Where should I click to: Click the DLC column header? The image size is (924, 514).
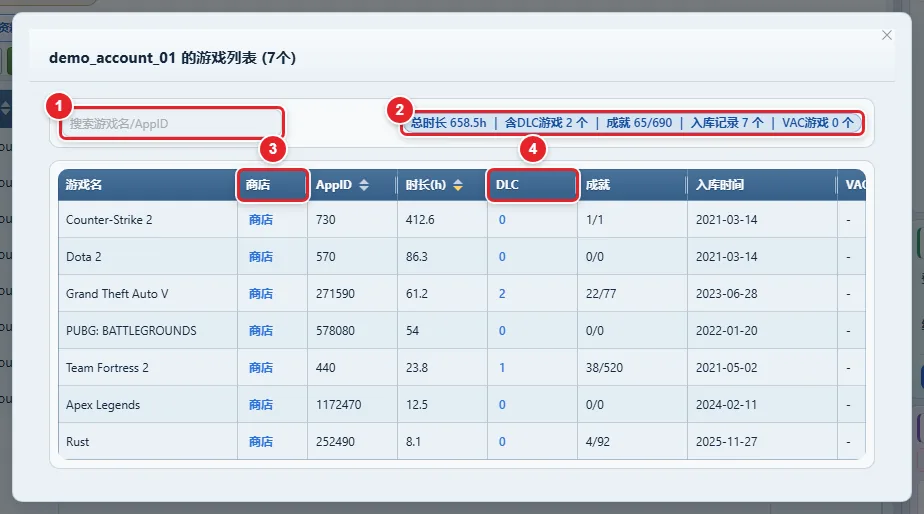point(532,185)
